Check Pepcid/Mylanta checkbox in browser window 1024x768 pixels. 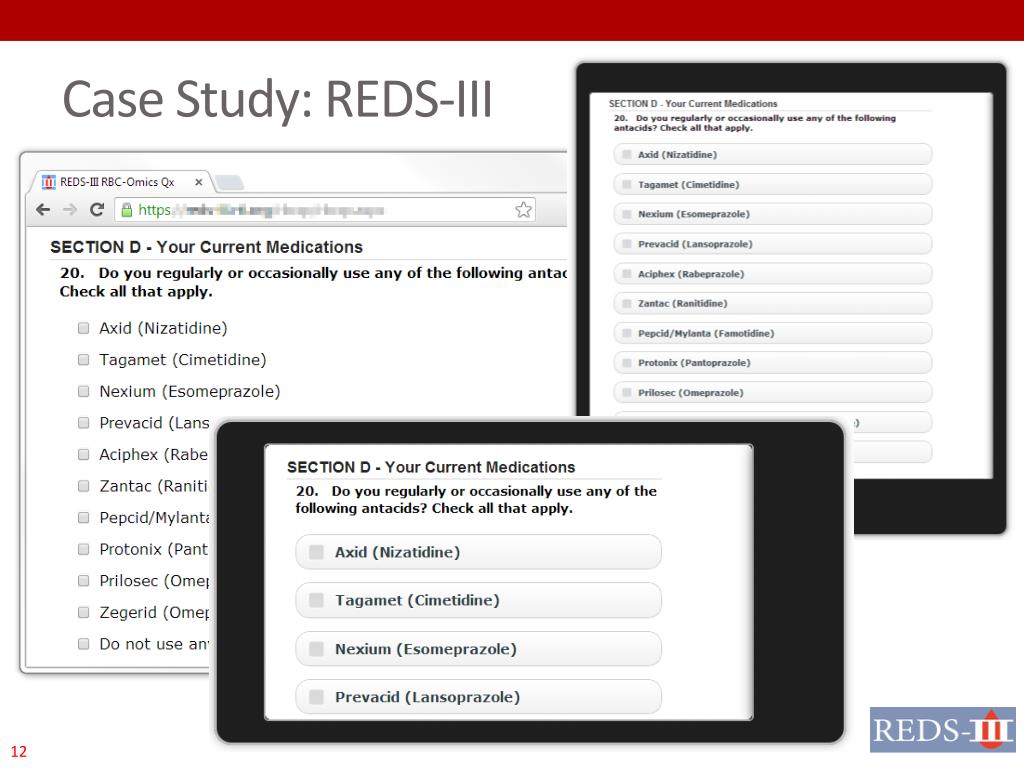(x=84, y=517)
